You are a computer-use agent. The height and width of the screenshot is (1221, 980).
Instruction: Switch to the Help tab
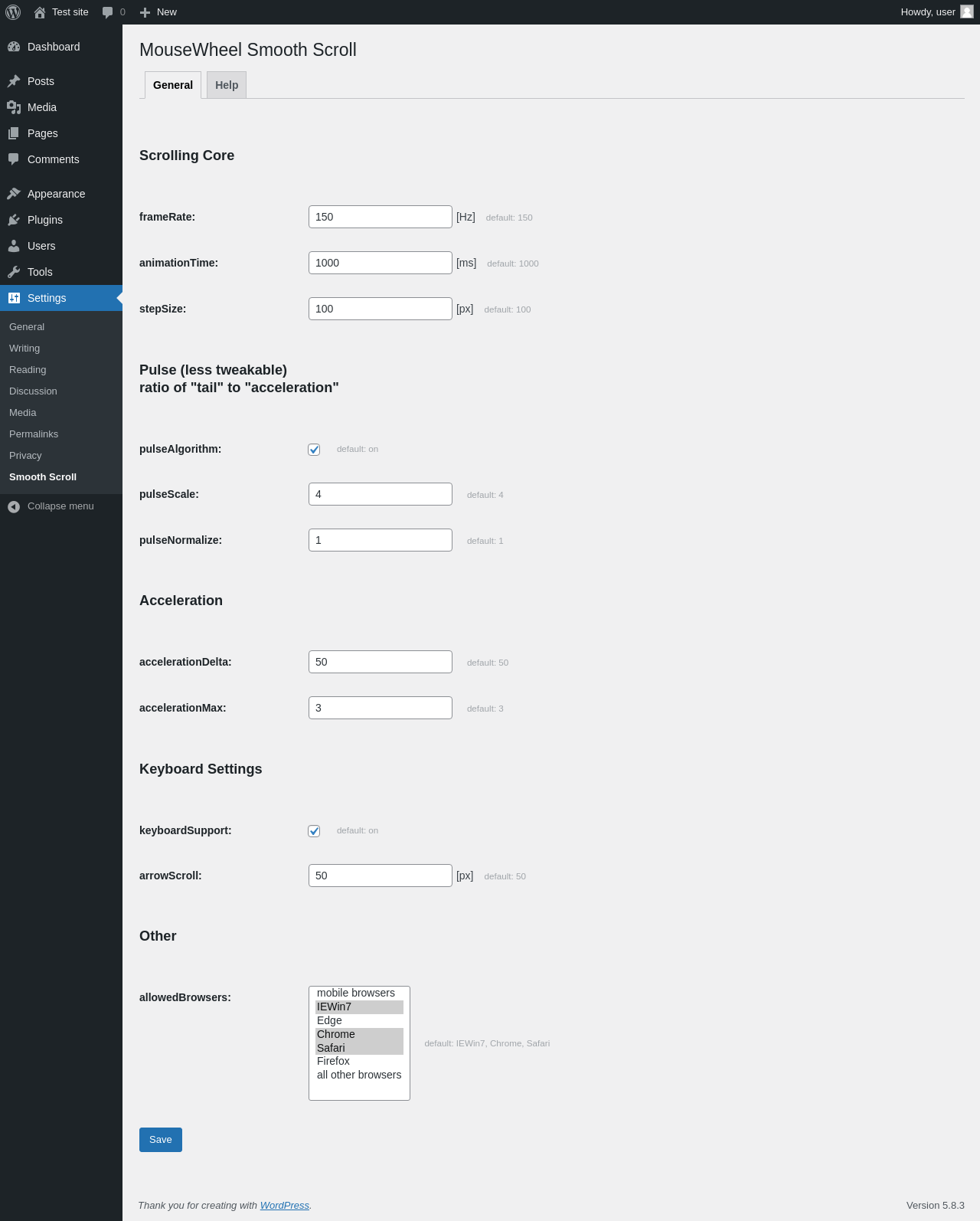[227, 85]
